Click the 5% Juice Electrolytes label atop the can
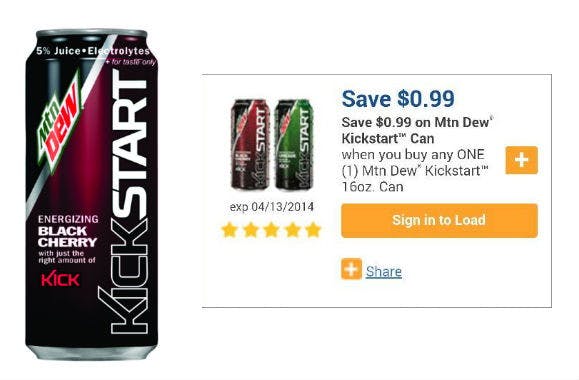The width and height of the screenshot is (579, 380). pyautogui.click(x=93, y=51)
